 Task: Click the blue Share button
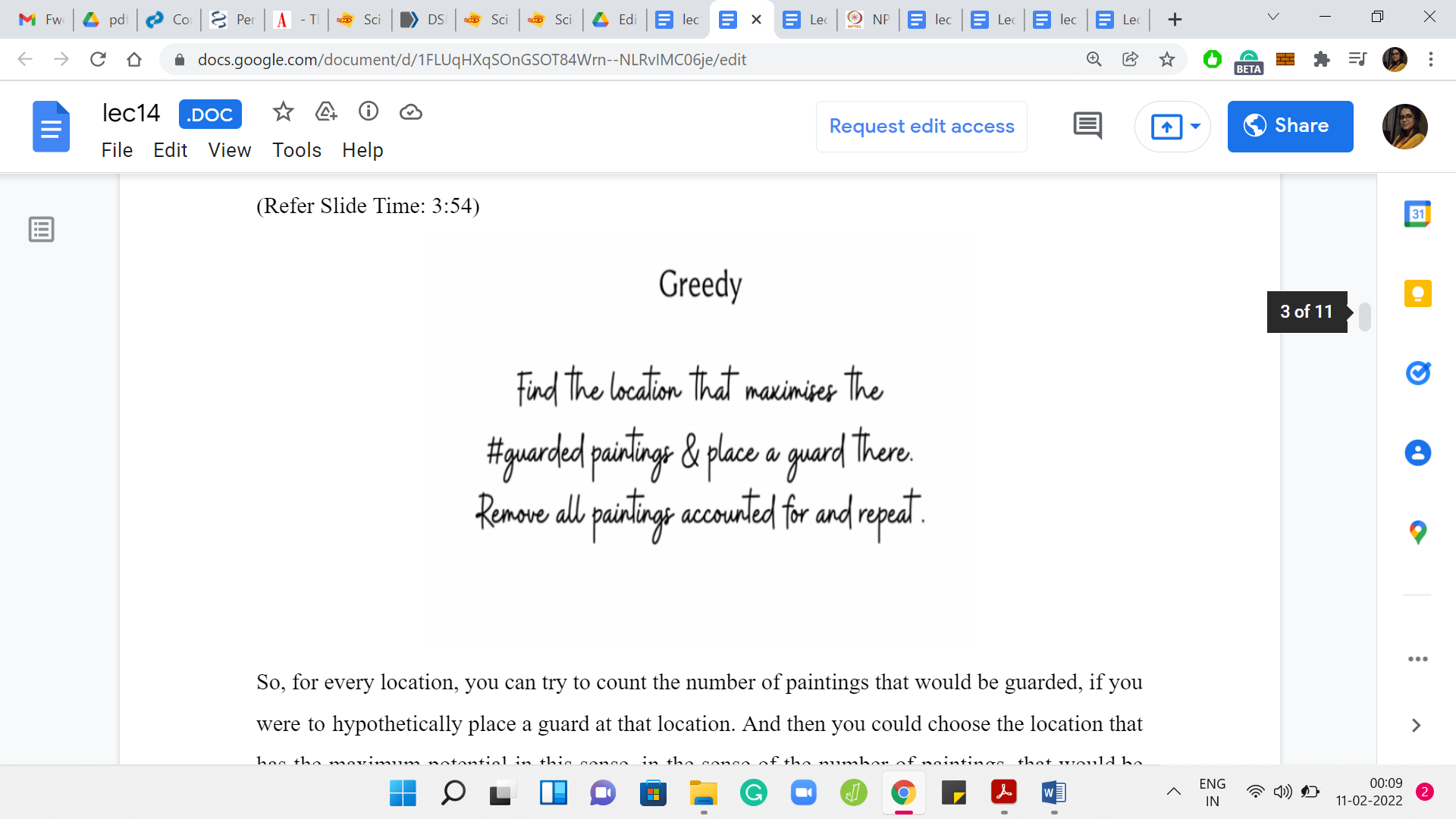(x=1290, y=126)
